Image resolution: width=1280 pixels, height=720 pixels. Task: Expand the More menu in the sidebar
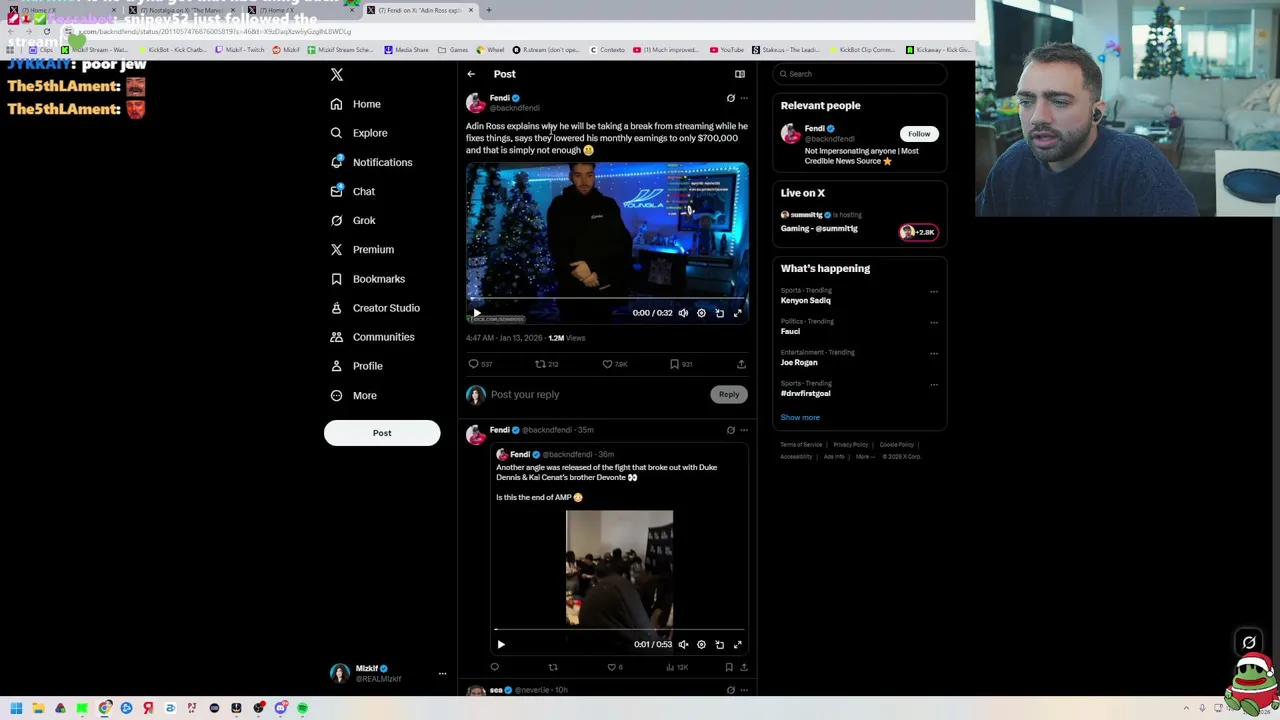[x=354, y=395]
